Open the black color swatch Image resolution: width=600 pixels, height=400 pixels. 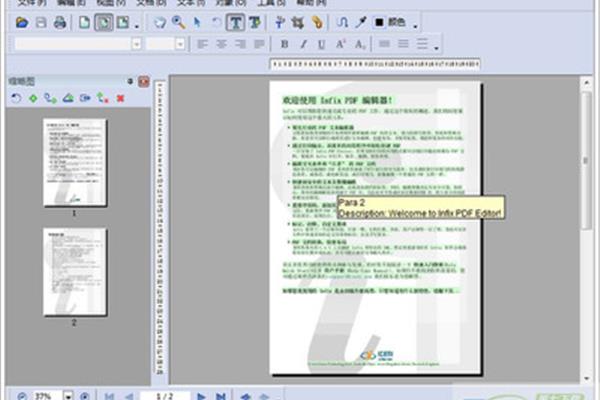(379, 23)
